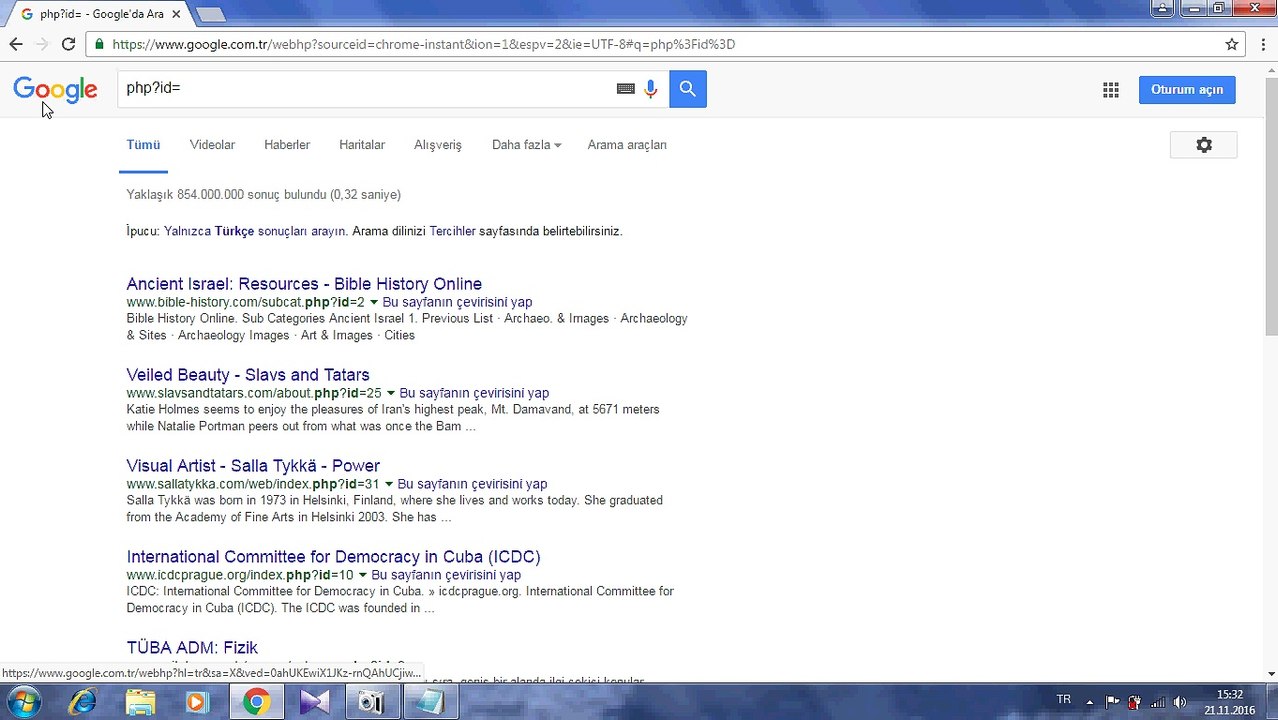Expand dropdown arrow next to icdcprague.org URL

coord(363,575)
